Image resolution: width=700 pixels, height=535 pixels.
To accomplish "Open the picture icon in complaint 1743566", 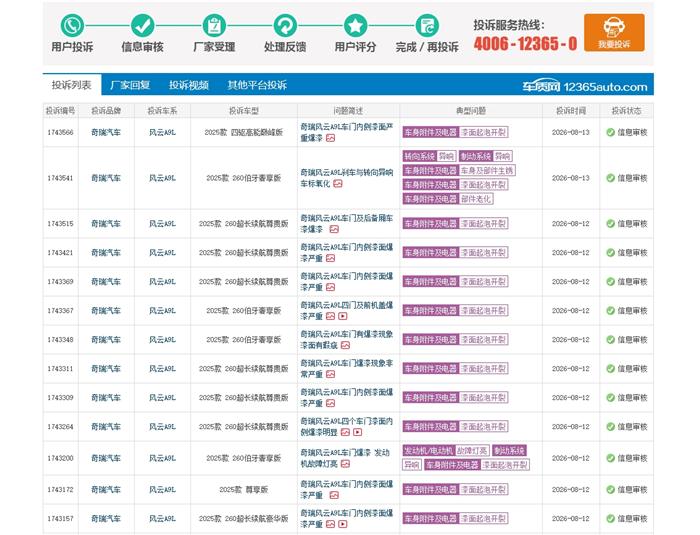I will 330,138.
